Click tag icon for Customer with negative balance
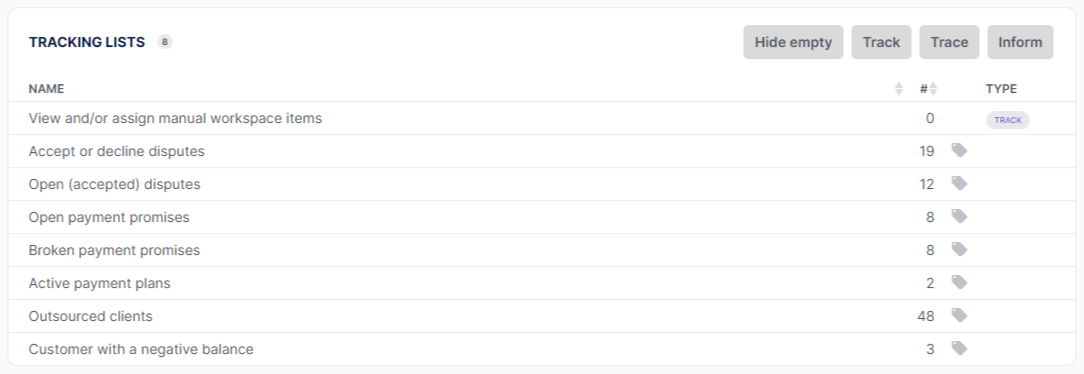The height and width of the screenshot is (374, 1084). (959, 348)
